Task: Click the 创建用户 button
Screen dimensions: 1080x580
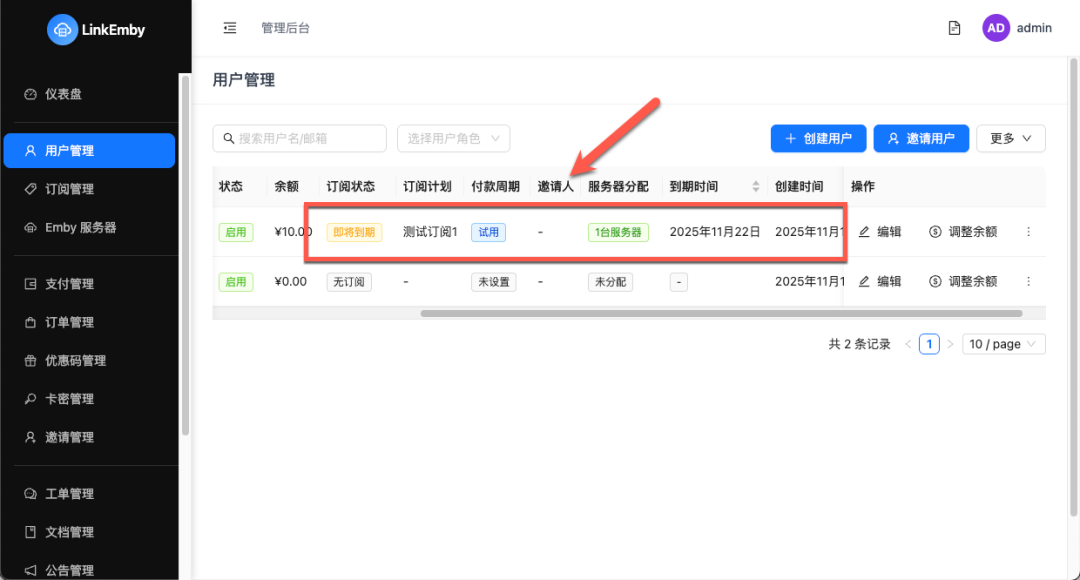Action: 818,138
